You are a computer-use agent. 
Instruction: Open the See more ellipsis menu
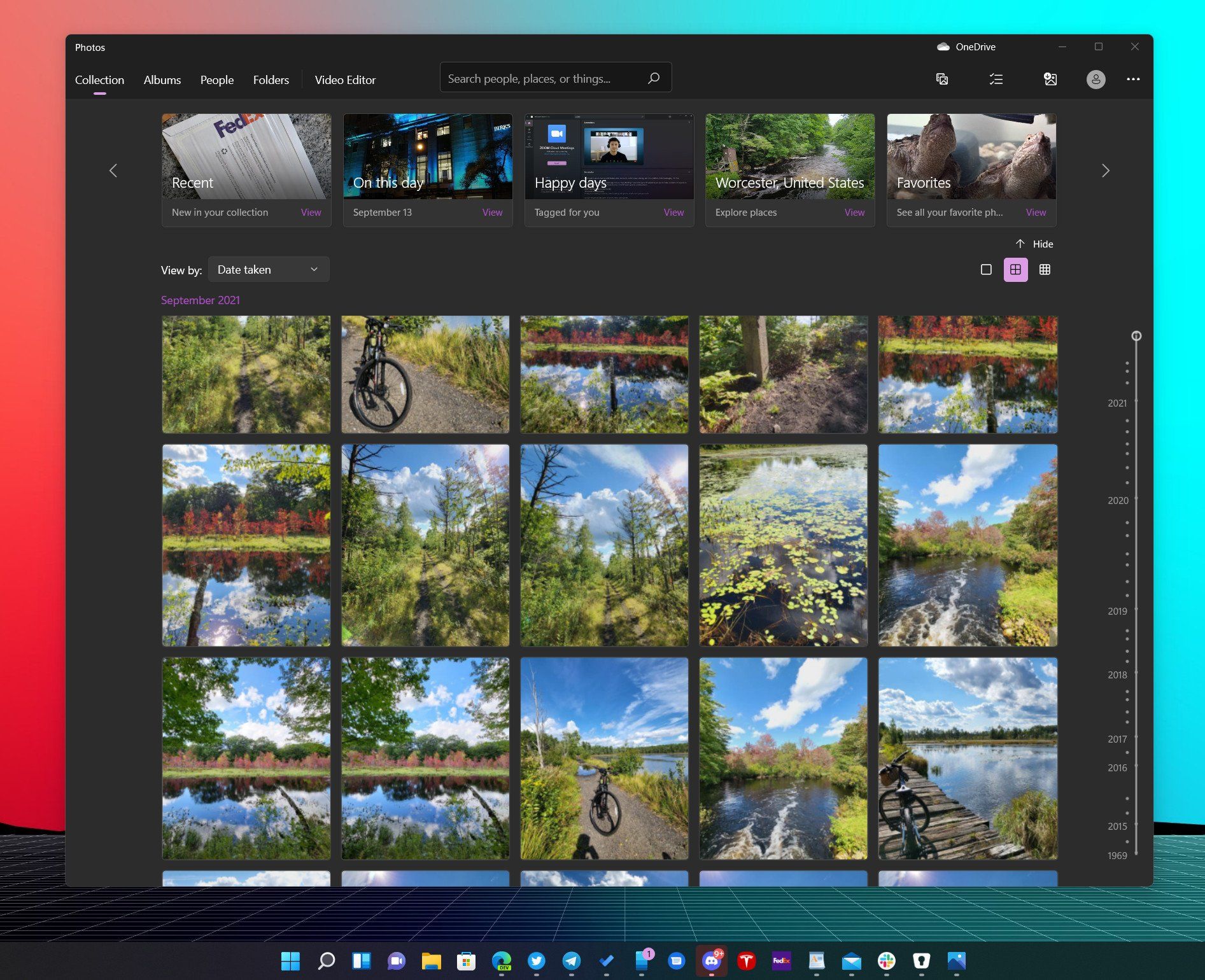[x=1133, y=79]
